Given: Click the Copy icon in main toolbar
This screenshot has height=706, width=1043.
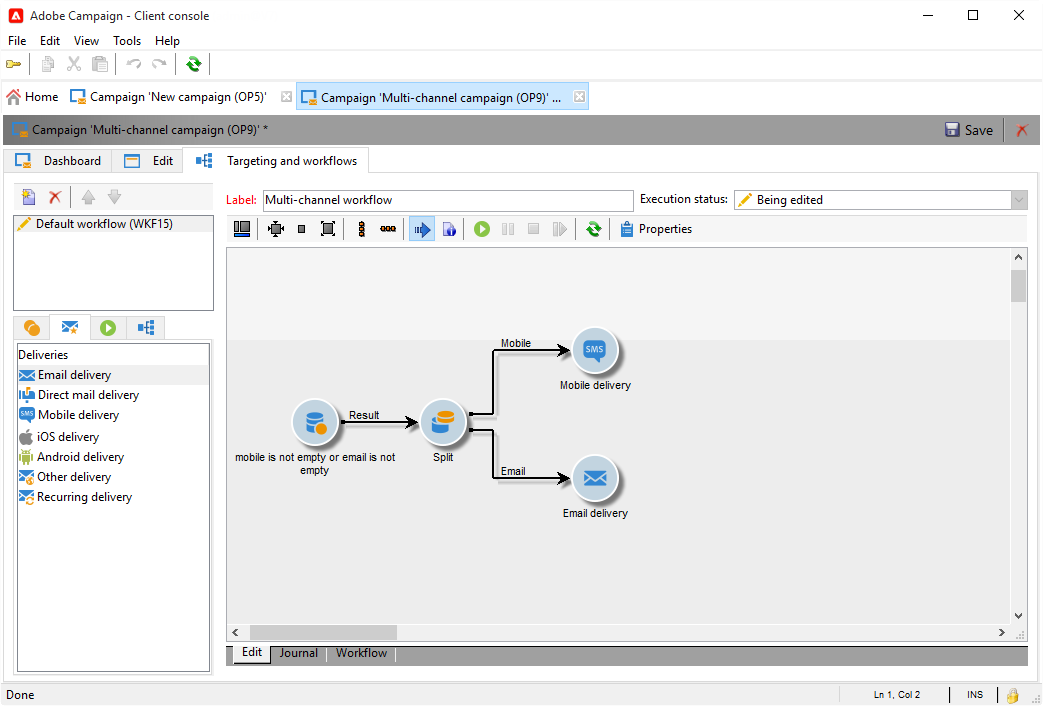Looking at the screenshot, I should 48,64.
